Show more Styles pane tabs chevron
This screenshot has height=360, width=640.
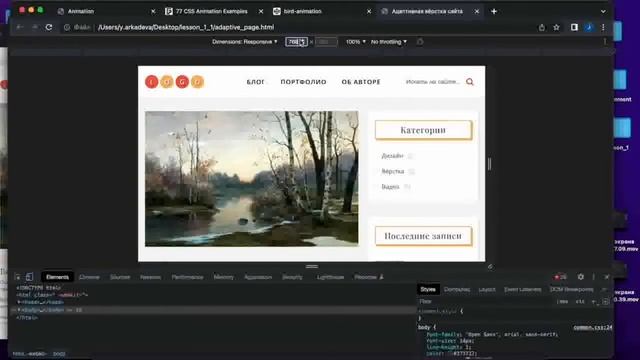(x=604, y=289)
